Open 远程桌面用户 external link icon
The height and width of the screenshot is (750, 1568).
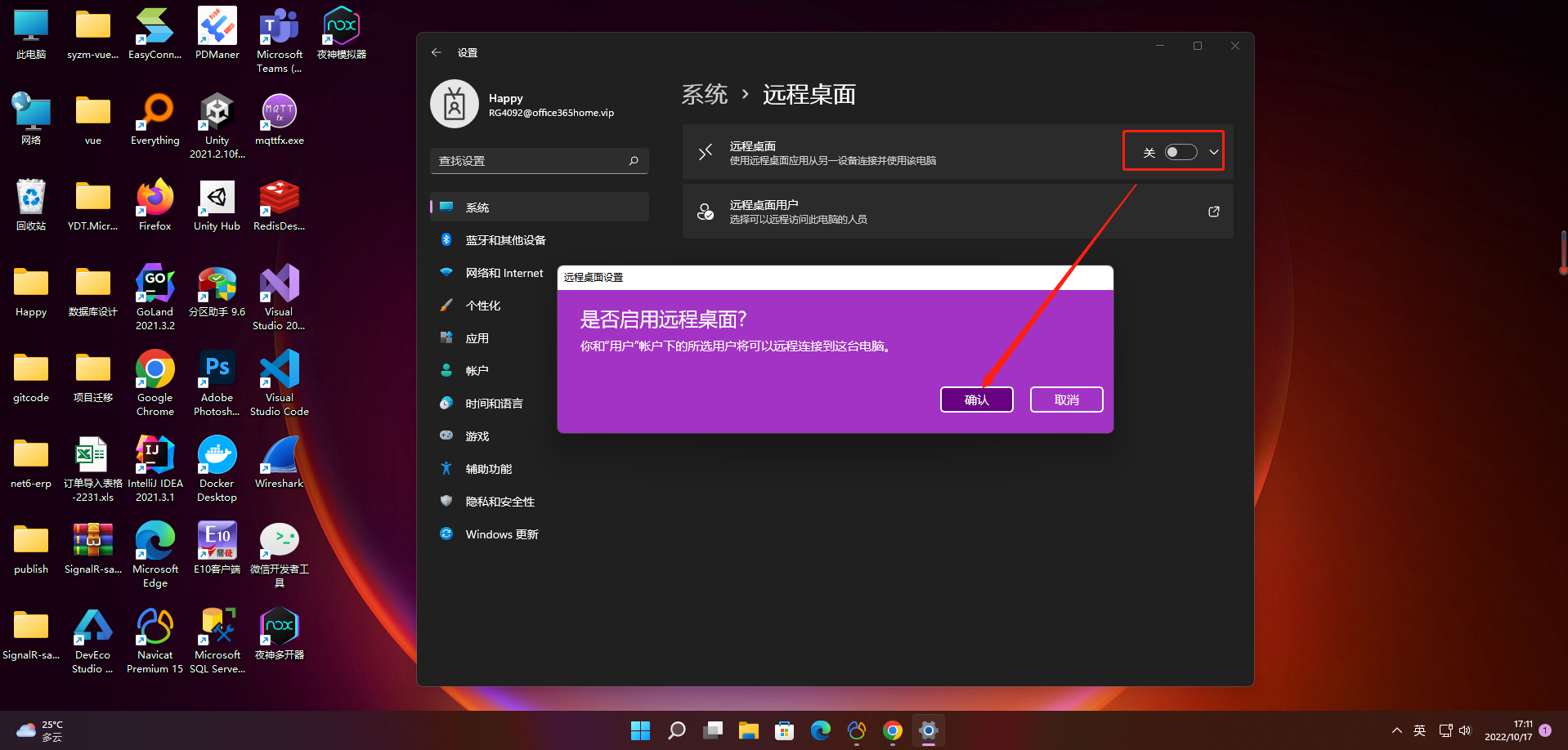click(1213, 211)
